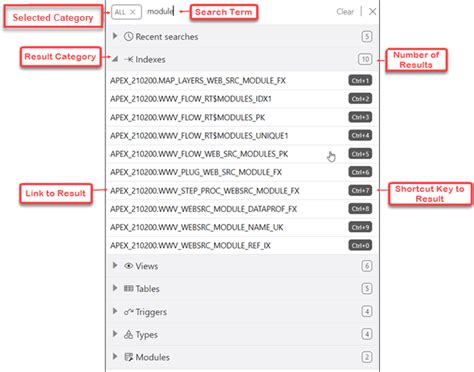Expand the Triggers result category
Viewport: 474px width, 372px height.
(x=115, y=311)
